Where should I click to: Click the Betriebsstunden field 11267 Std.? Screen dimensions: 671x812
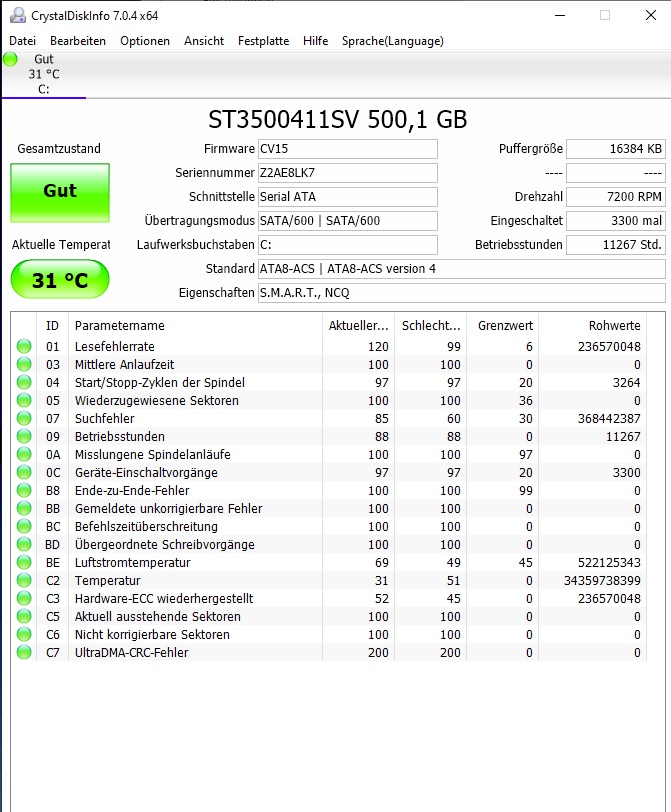click(616, 245)
